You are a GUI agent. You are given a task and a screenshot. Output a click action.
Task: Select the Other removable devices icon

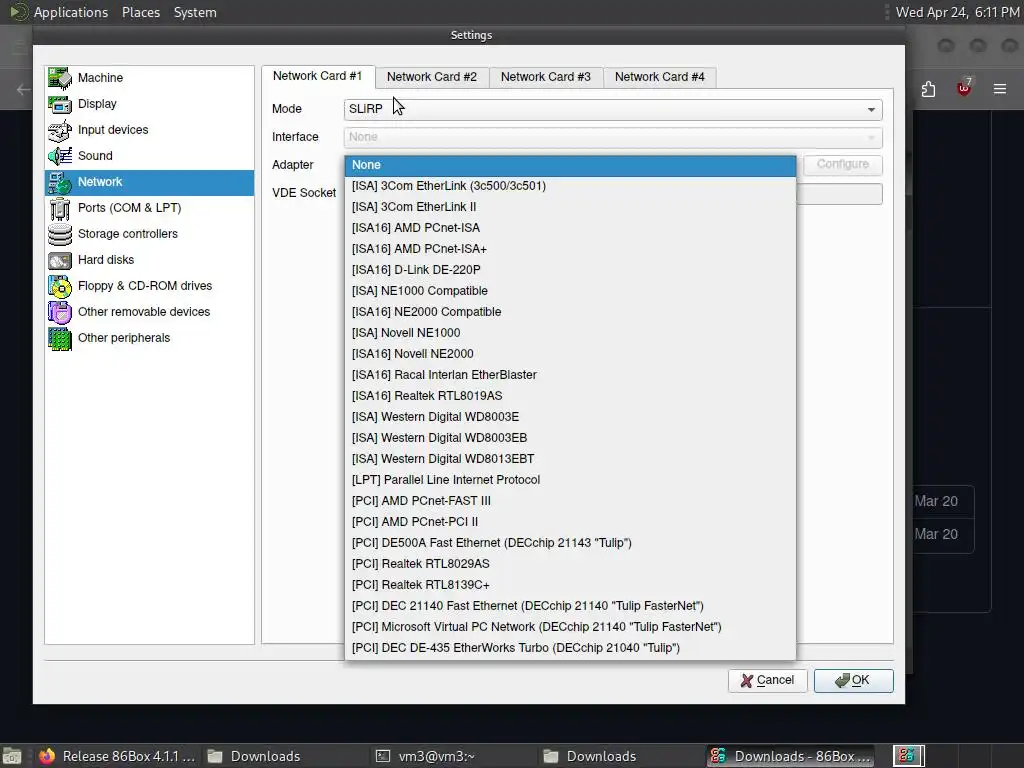[x=60, y=312]
